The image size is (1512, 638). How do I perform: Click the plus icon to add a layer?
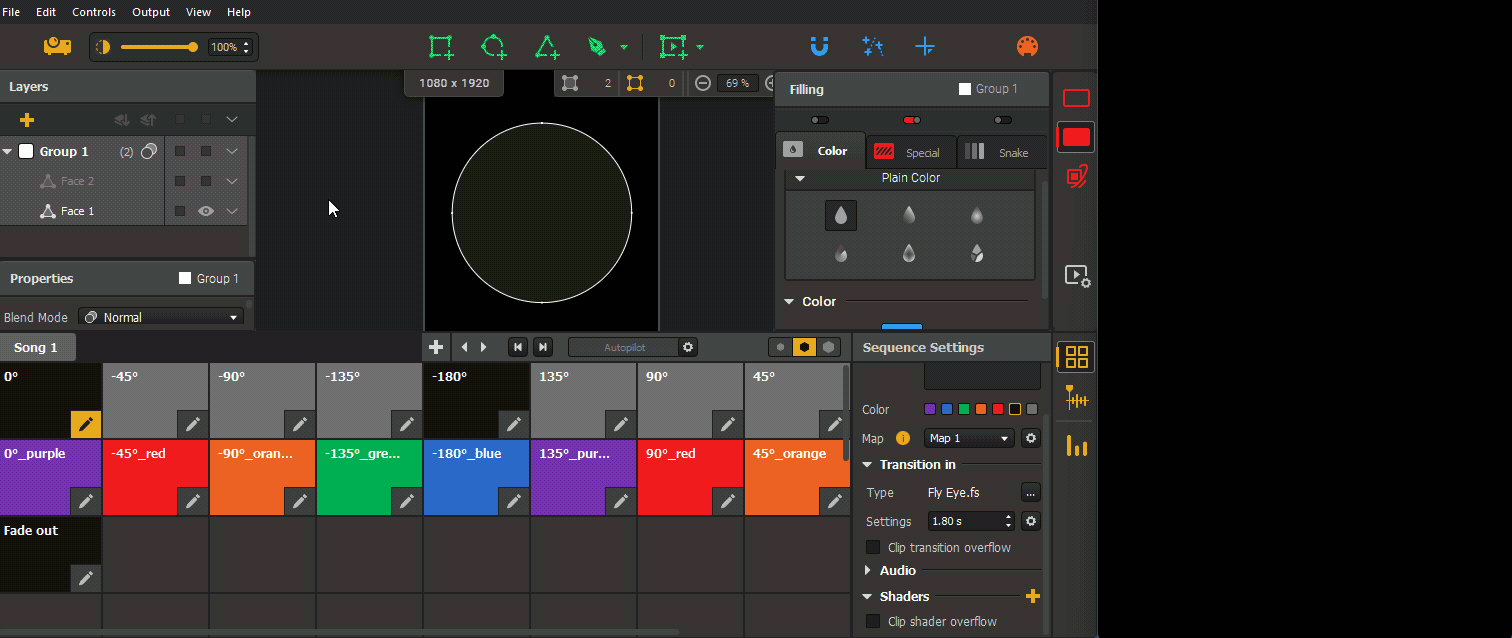coord(26,119)
